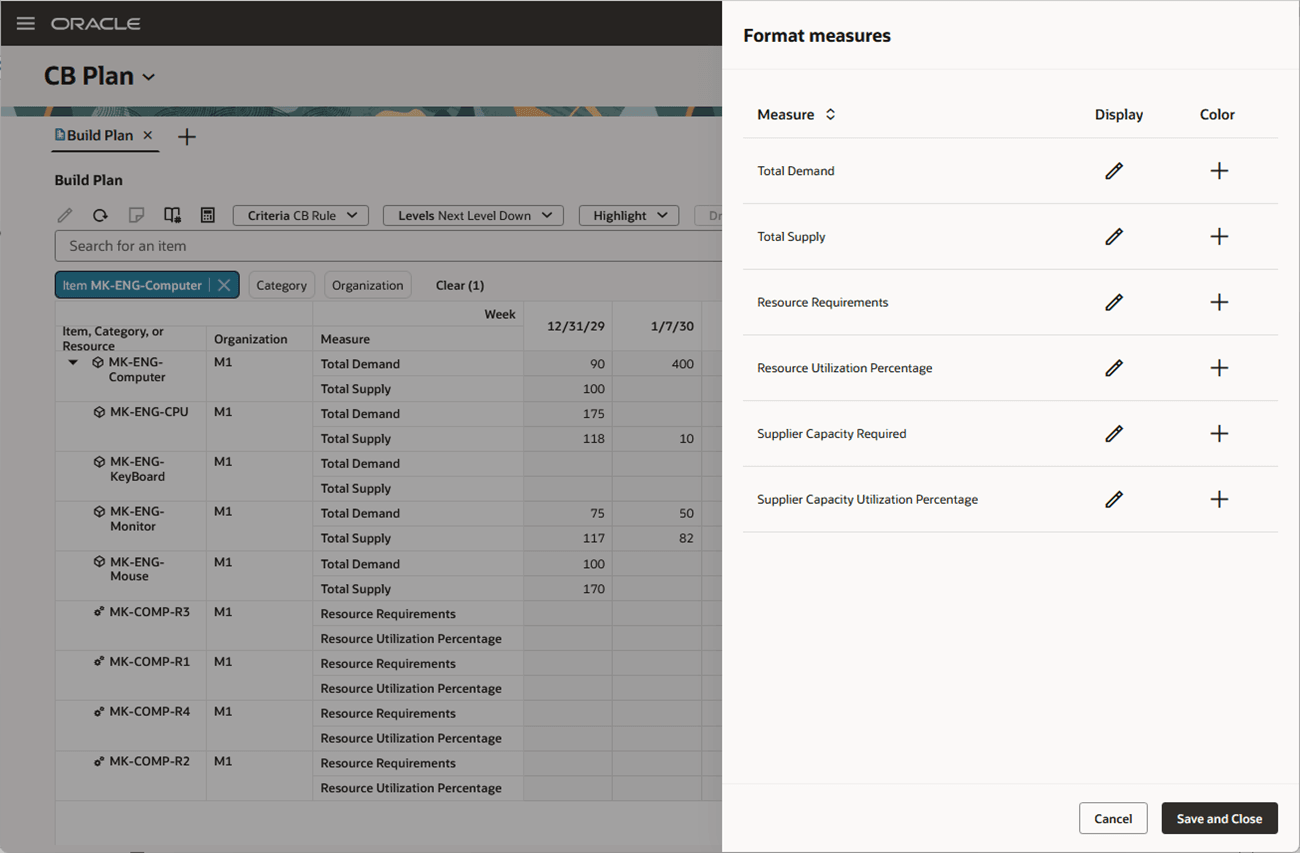Open the Highlight dropdown
The image size is (1300, 853).
629,215
